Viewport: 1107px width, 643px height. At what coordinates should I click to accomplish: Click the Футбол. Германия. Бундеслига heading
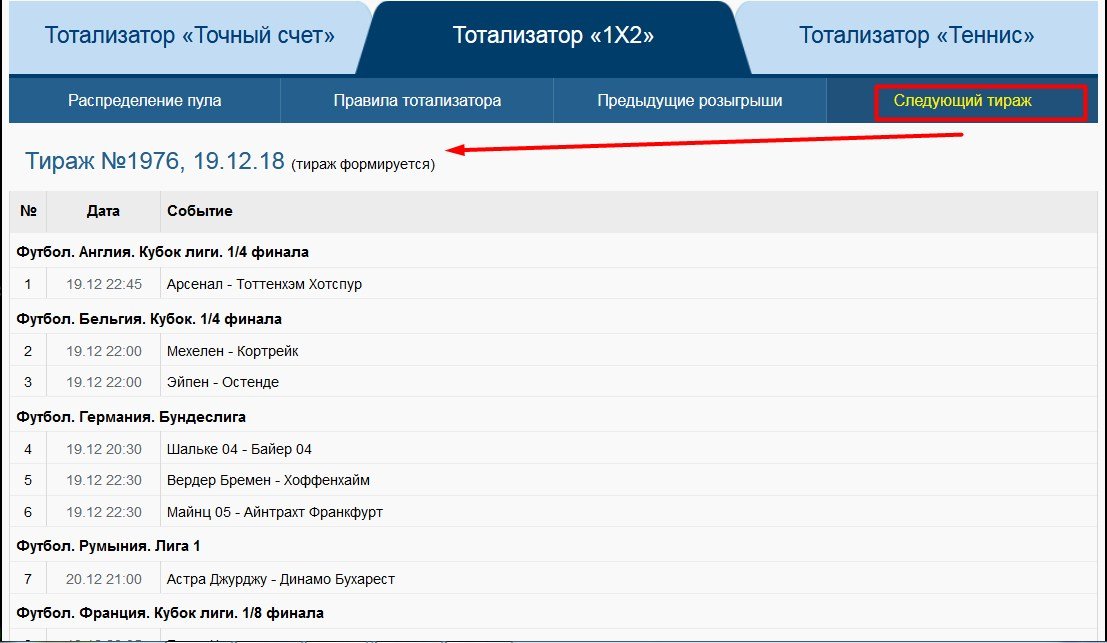(131, 417)
